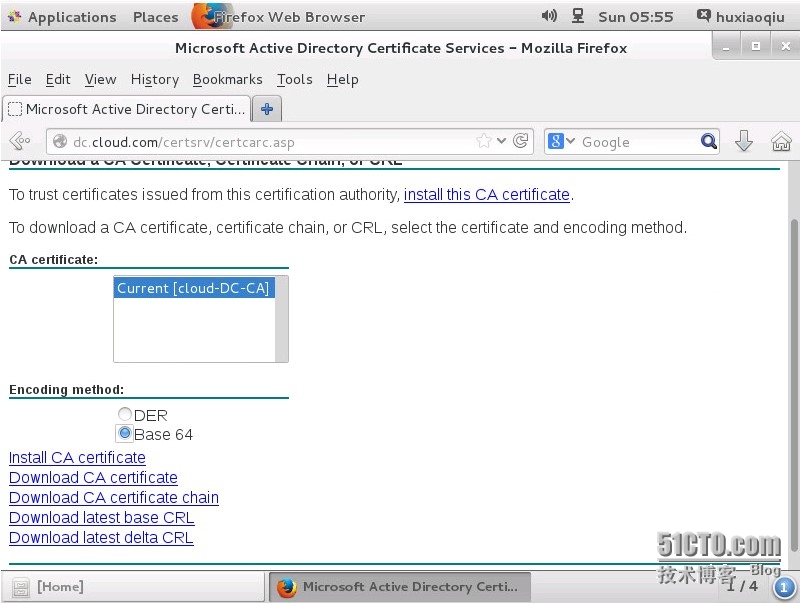The width and height of the screenshot is (800, 603).
Task: Switch to [Home] window in taskbar
Action: [133, 587]
